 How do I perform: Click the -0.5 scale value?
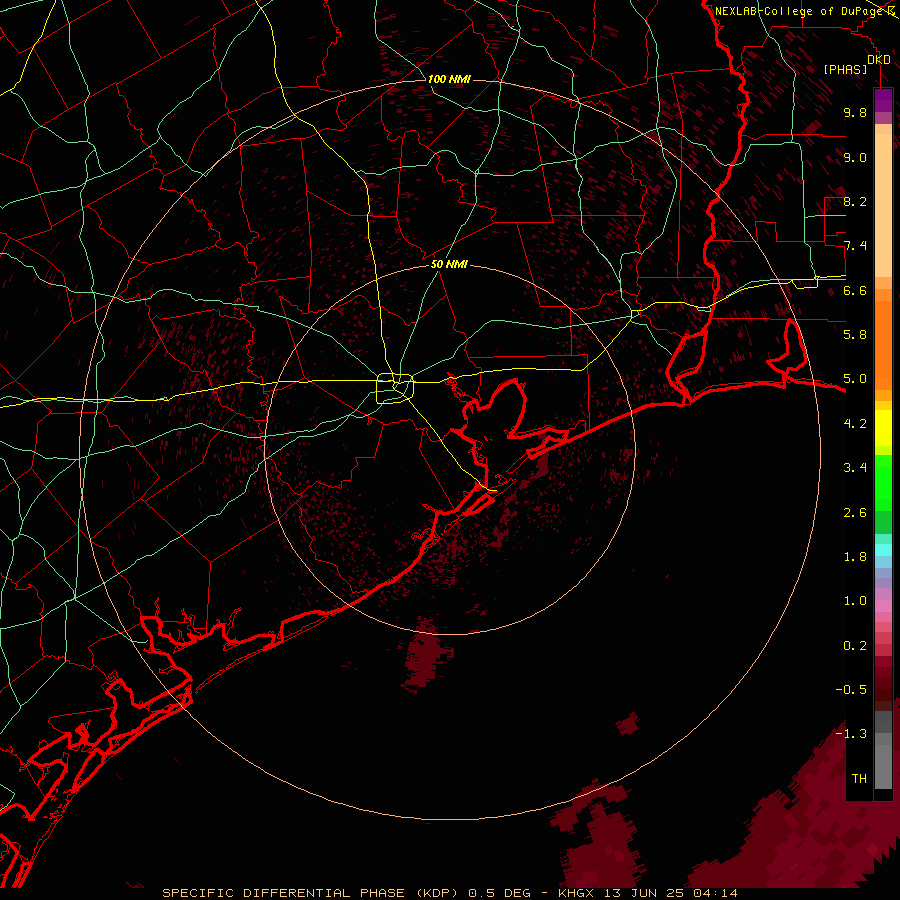(x=851, y=690)
